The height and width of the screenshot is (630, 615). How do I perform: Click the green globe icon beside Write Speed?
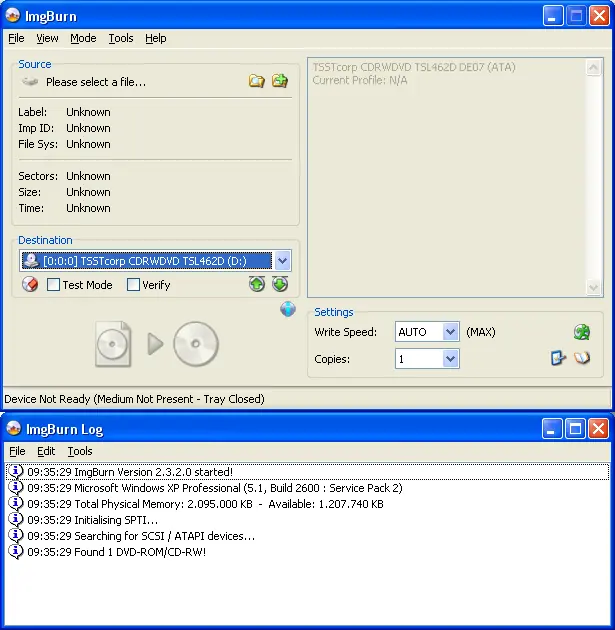coord(581,332)
